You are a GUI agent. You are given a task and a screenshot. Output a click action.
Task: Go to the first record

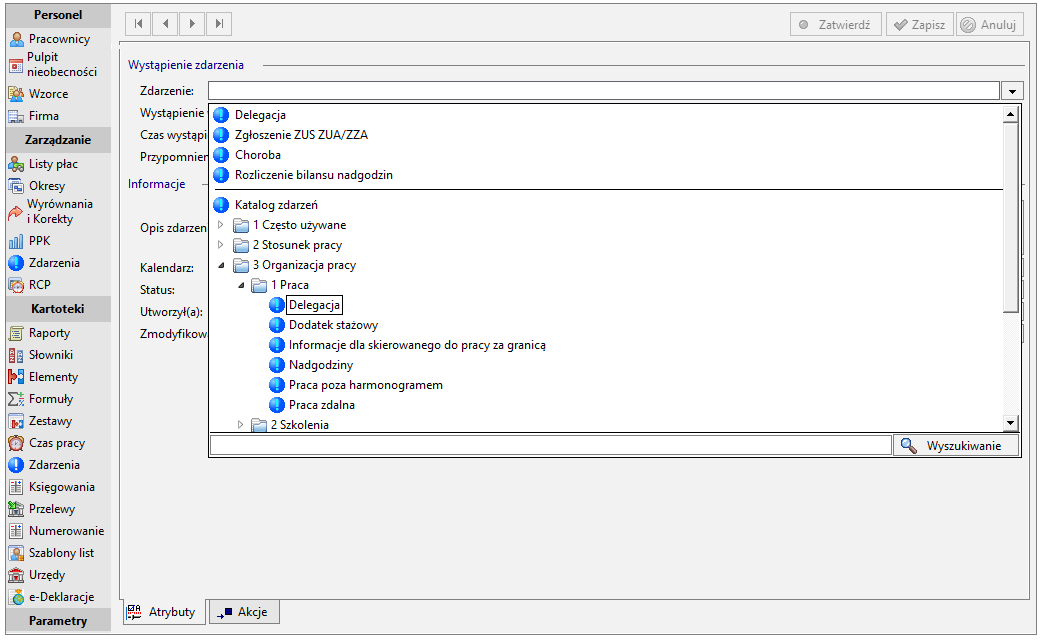click(x=138, y=24)
